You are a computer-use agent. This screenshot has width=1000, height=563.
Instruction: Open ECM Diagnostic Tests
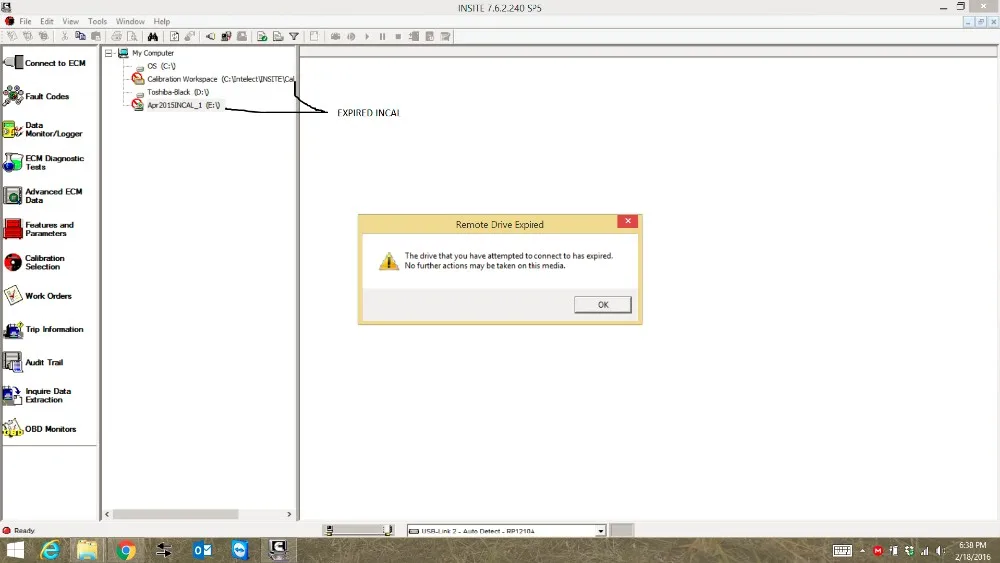[x=43, y=163]
